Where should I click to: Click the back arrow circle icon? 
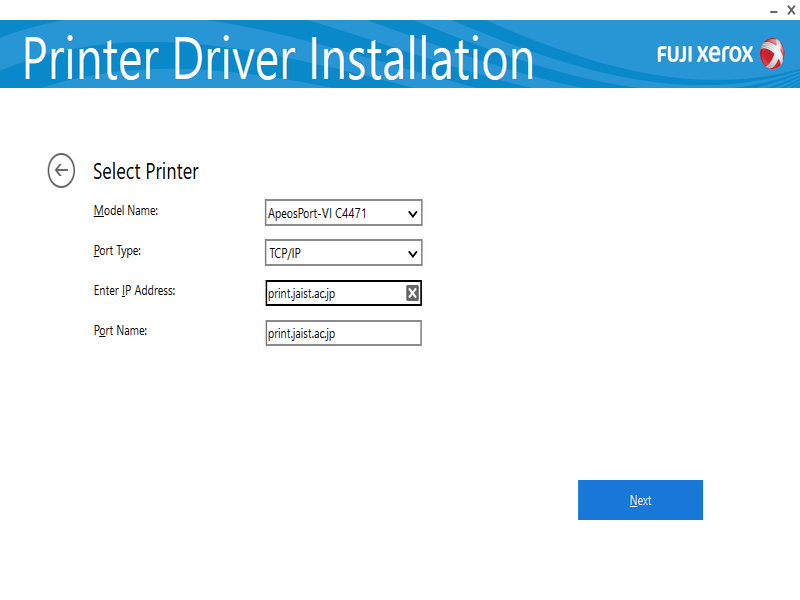pyautogui.click(x=61, y=170)
